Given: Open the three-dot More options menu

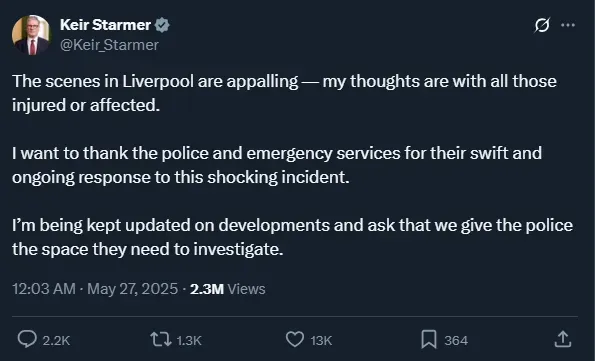Looking at the screenshot, I should (568, 25).
